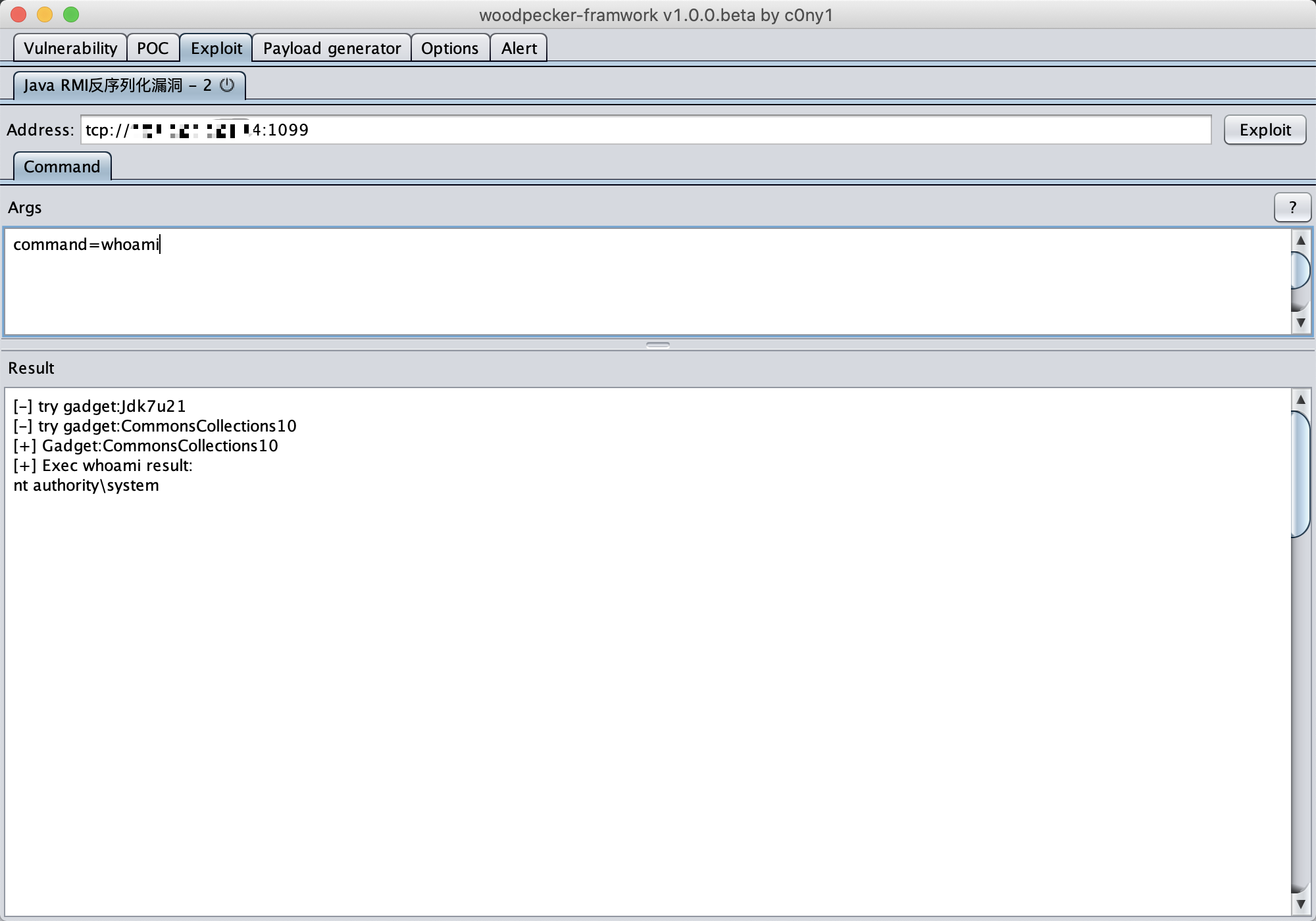Click the Result panel scrollbar thumb
This screenshot has width=1316, height=921.
coord(1300,474)
